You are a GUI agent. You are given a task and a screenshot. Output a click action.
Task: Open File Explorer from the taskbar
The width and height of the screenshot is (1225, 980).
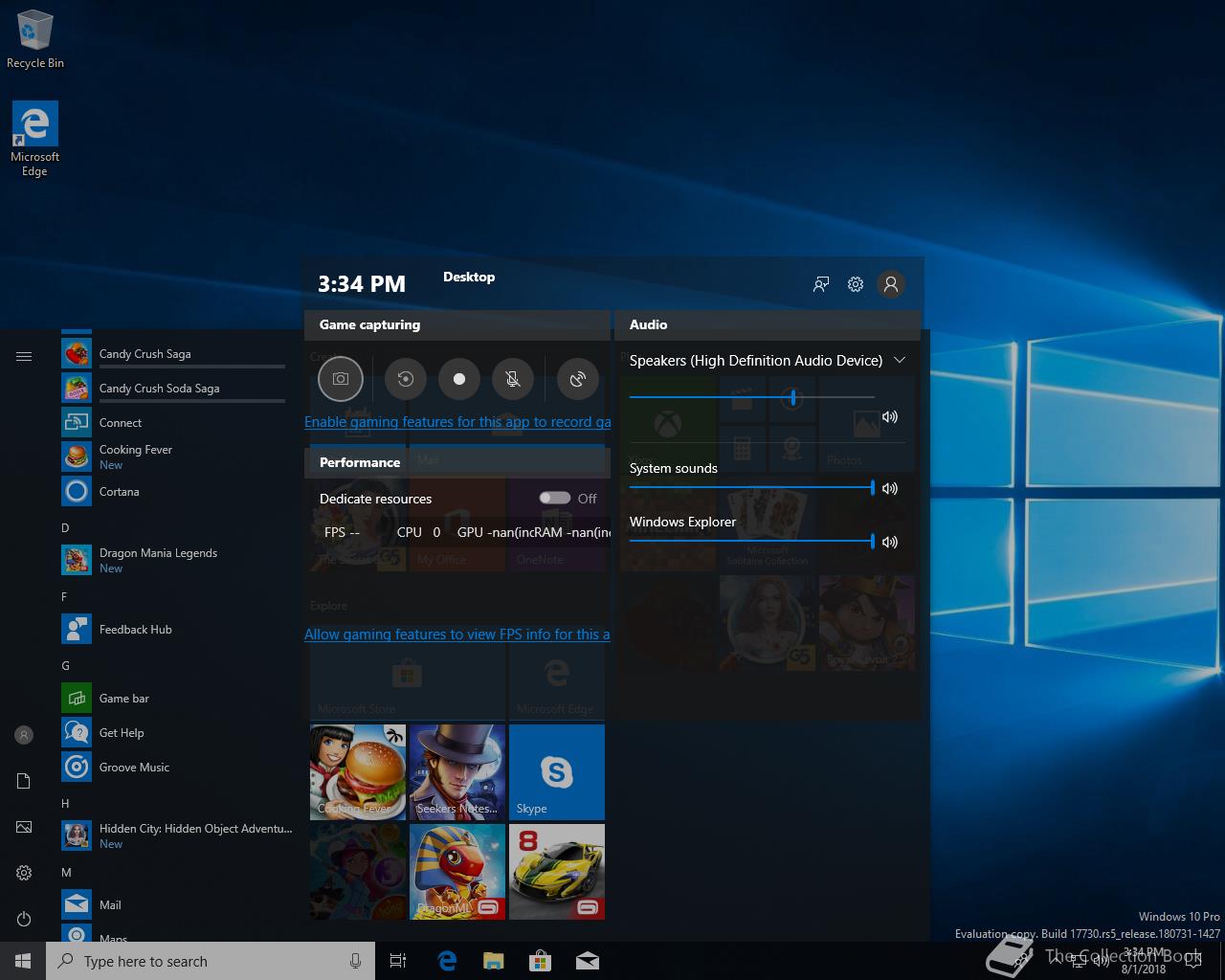tap(493, 961)
